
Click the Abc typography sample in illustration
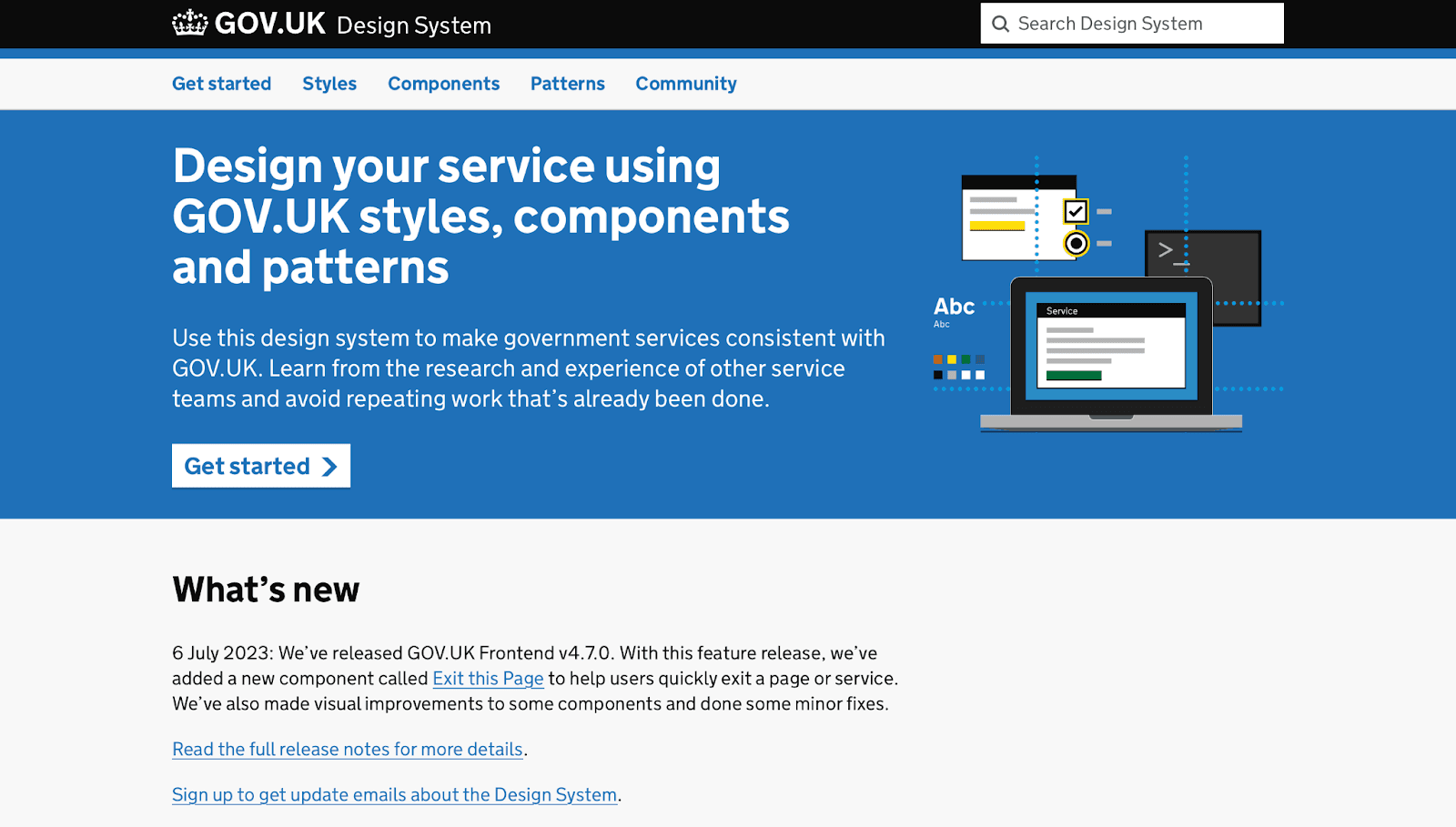pos(954,311)
